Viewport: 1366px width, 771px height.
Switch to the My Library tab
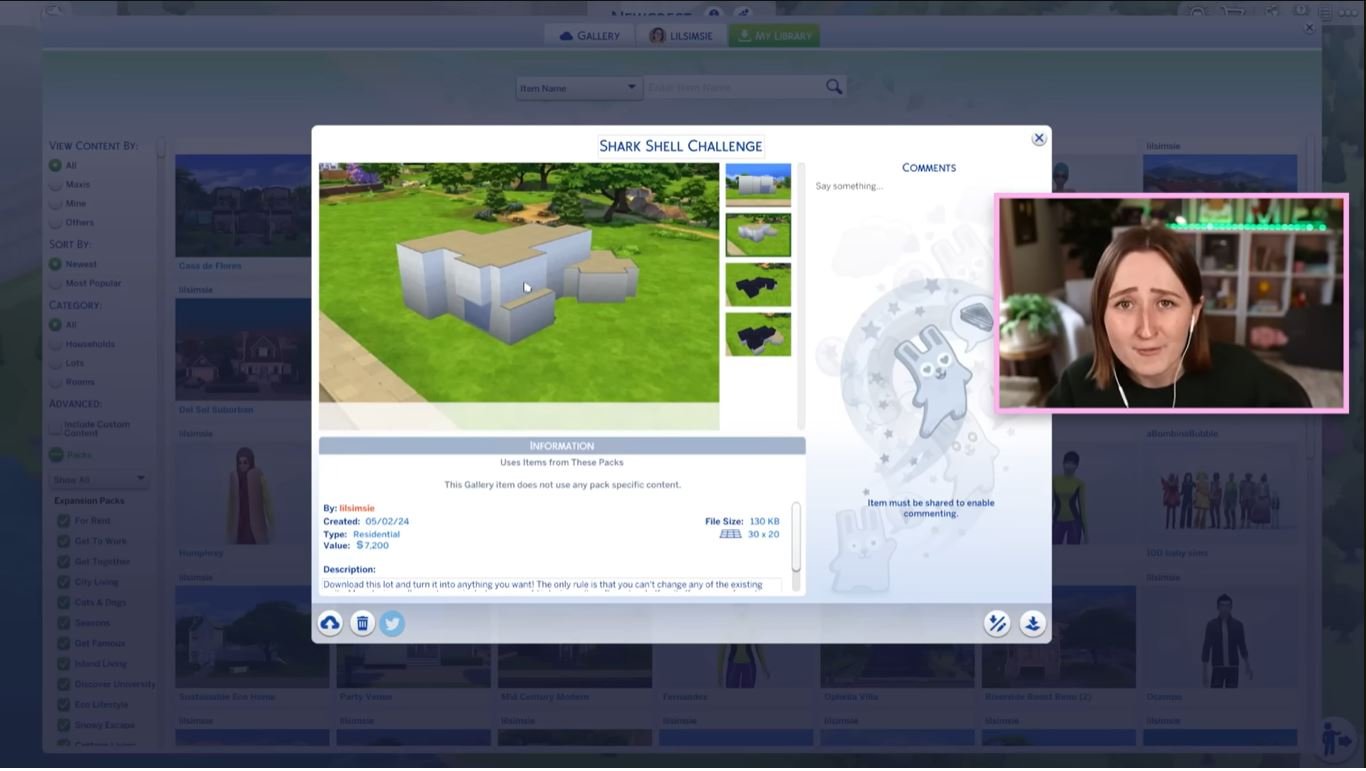point(773,34)
